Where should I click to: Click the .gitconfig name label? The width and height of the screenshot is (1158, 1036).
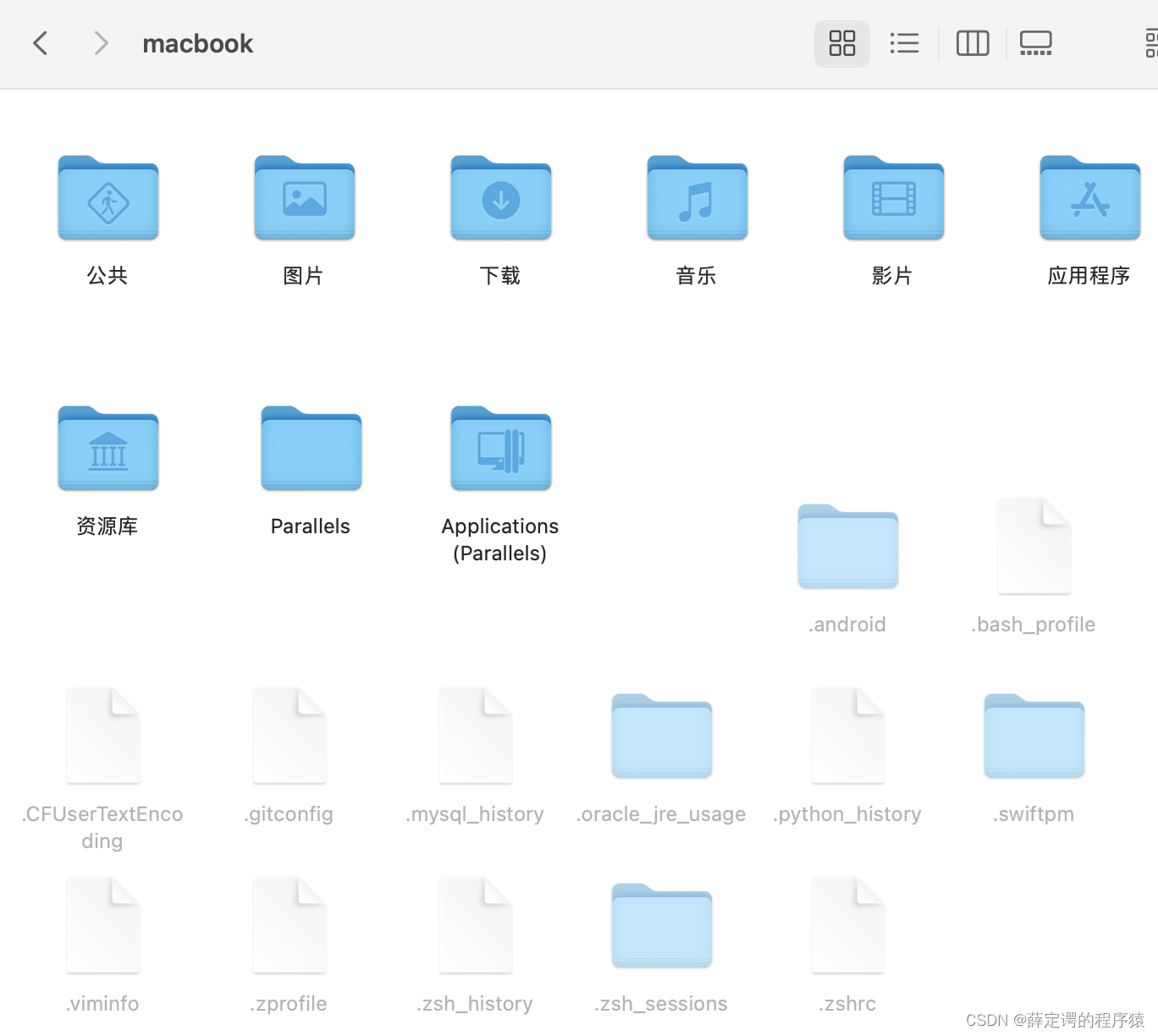coord(289,814)
